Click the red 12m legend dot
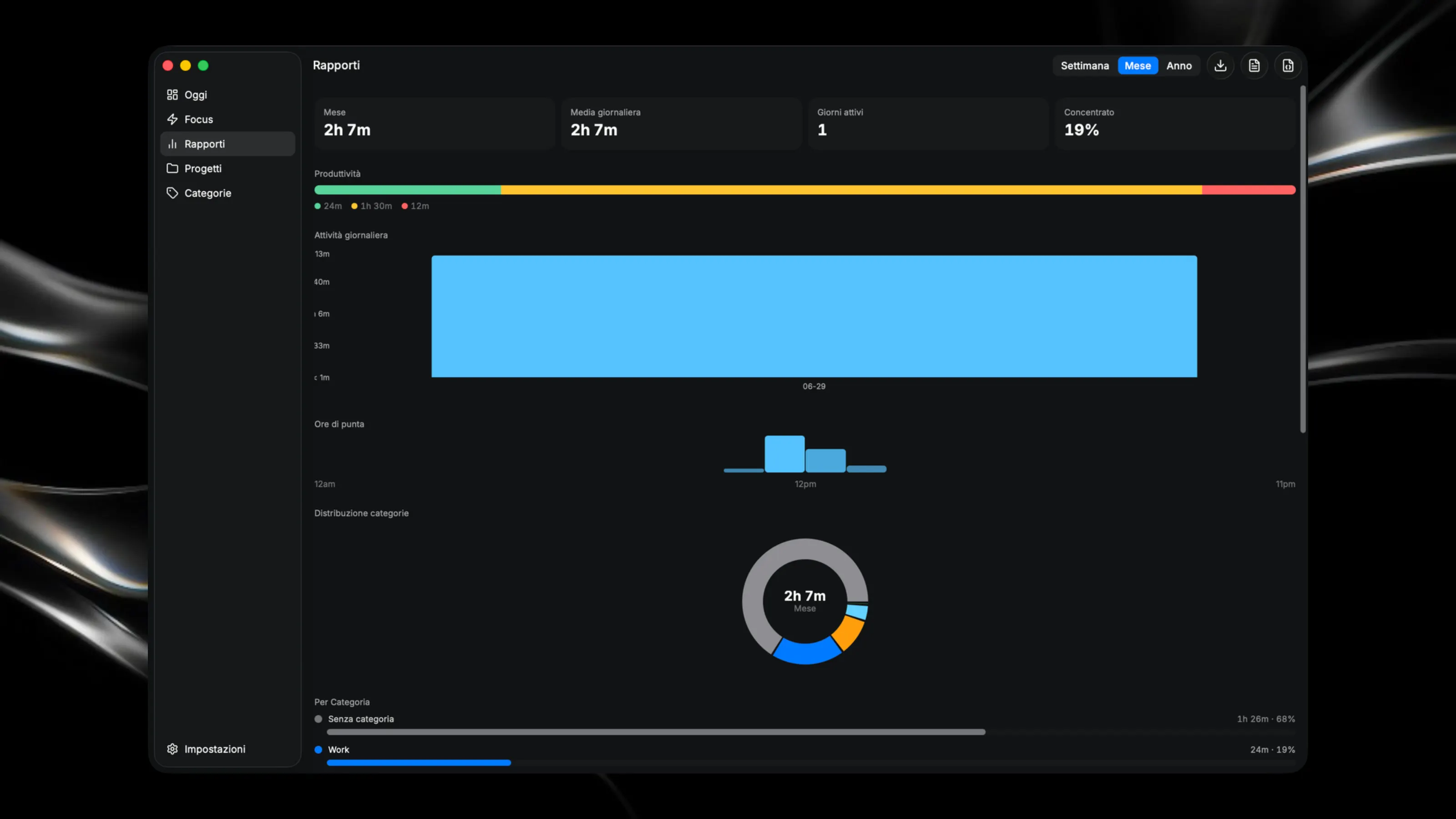 404,206
